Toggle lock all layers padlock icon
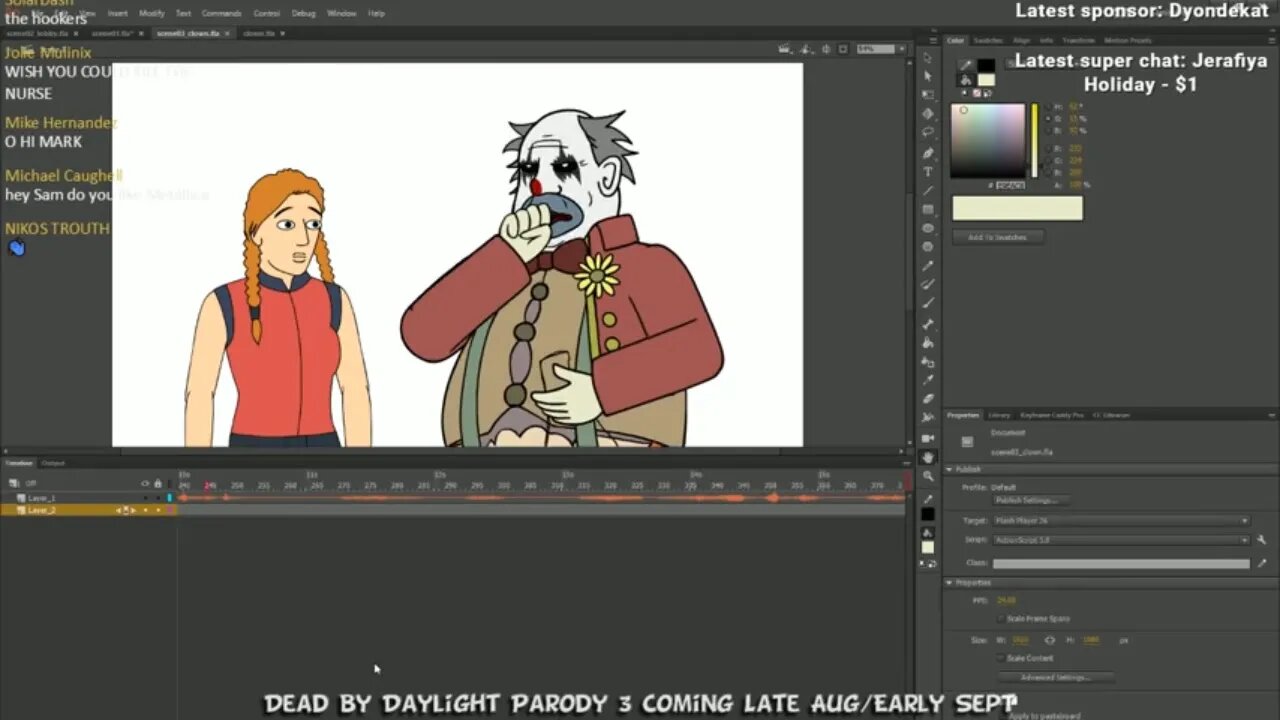The height and width of the screenshot is (720, 1280). click(158, 484)
